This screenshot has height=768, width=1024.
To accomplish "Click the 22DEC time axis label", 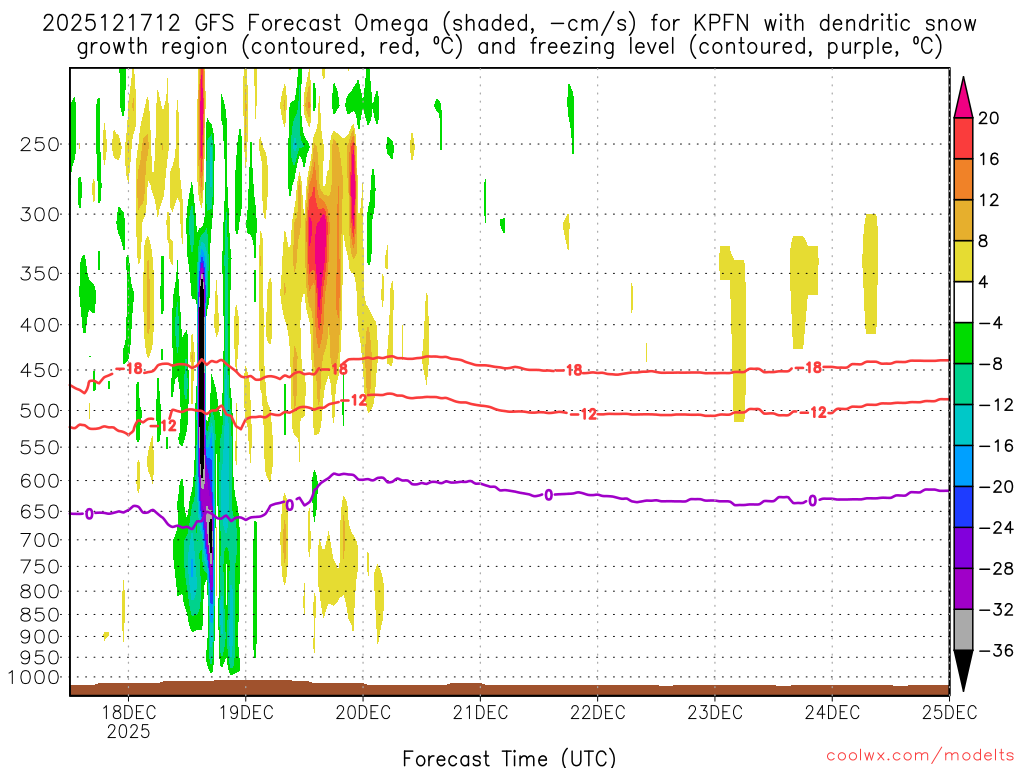I will click(x=598, y=712).
